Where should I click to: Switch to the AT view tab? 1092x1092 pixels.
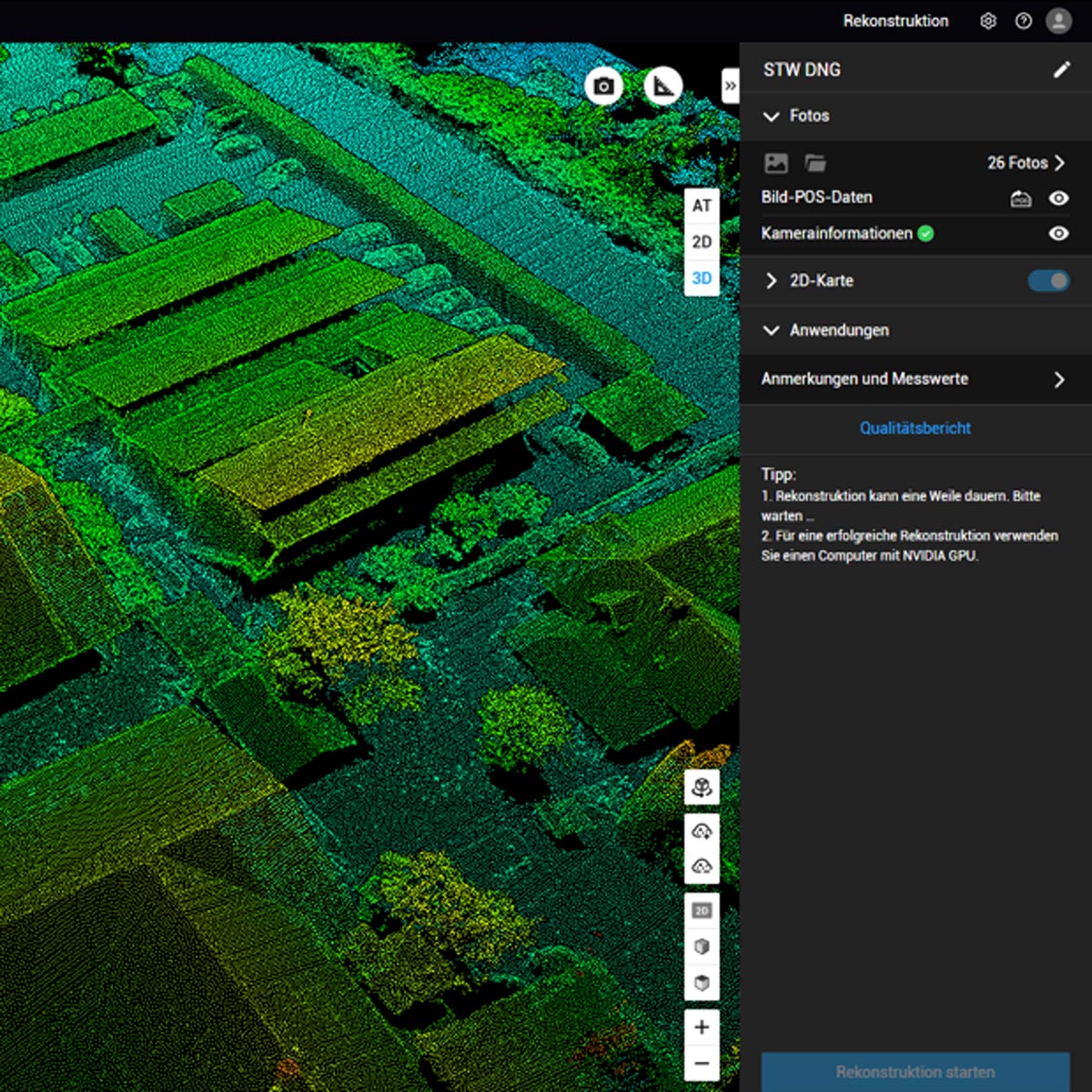pyautogui.click(x=702, y=206)
